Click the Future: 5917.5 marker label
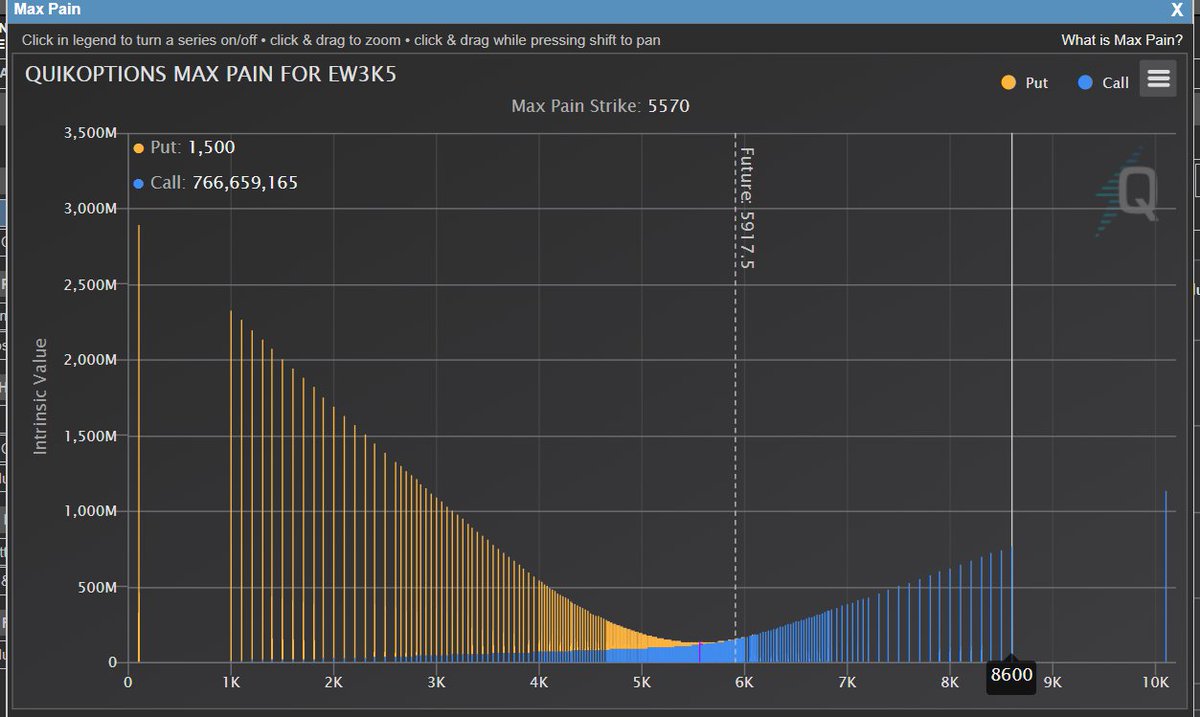The width and height of the screenshot is (1200, 717). click(745, 208)
